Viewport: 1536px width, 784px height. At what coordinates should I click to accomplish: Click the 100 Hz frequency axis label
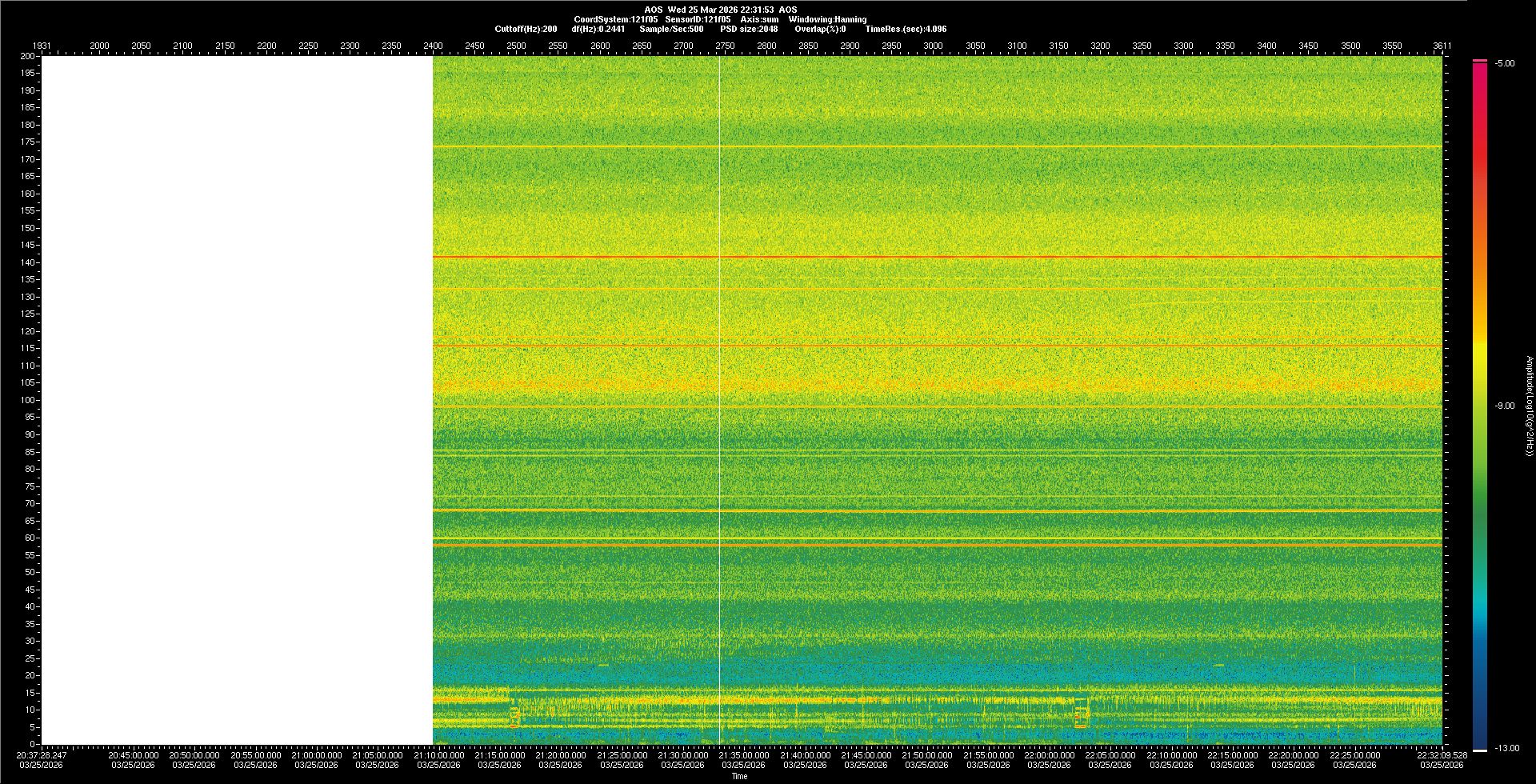click(28, 400)
